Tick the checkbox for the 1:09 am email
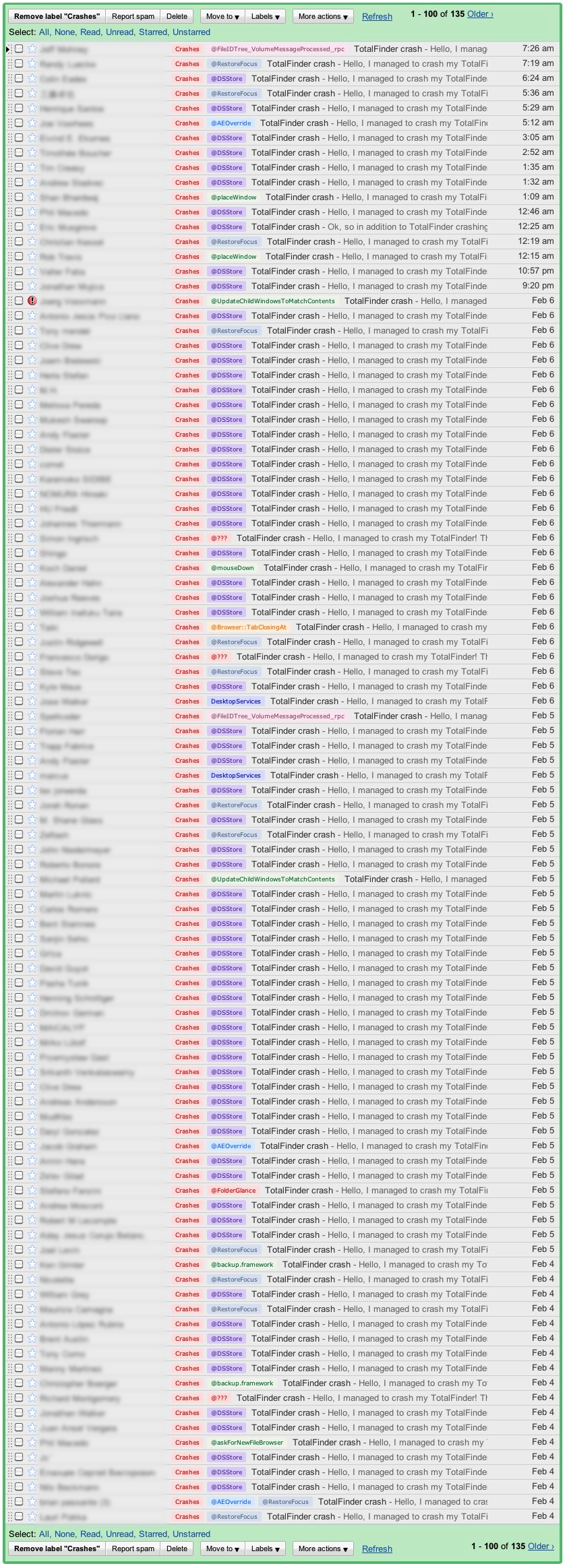 (x=19, y=197)
